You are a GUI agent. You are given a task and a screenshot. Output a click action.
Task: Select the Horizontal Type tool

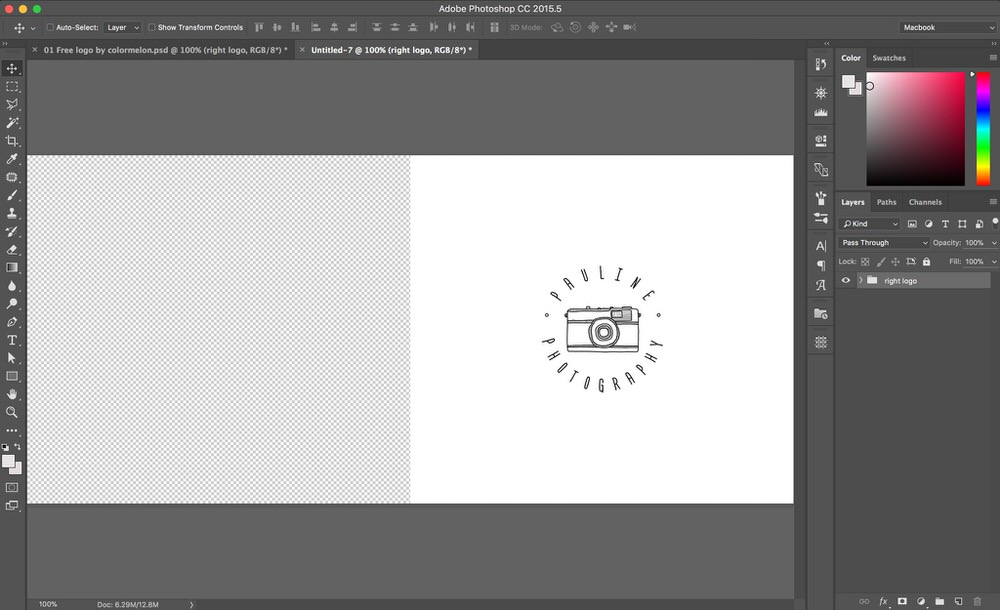click(11, 340)
